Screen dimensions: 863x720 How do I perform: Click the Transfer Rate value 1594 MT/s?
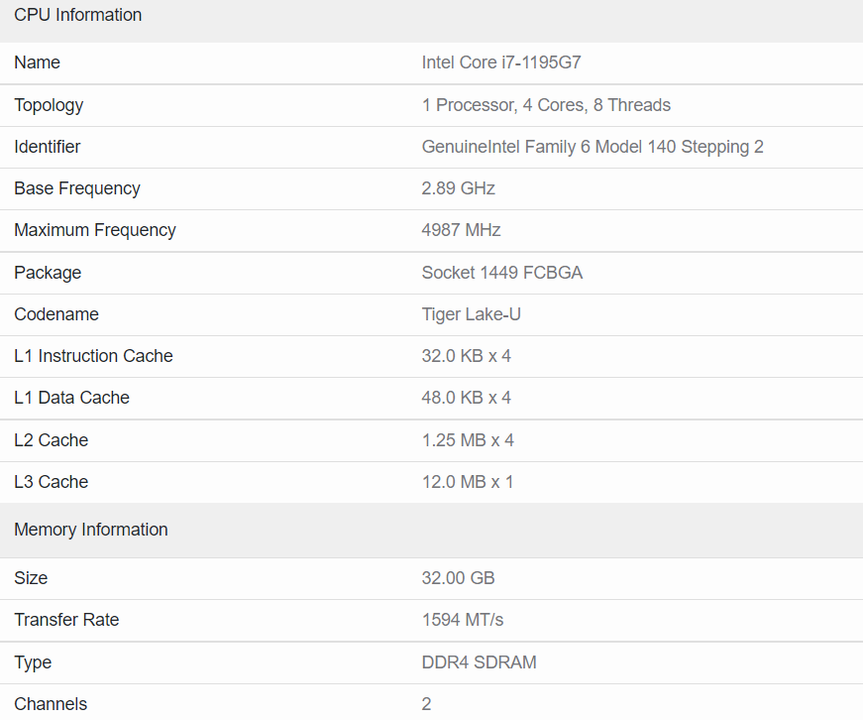coord(459,620)
